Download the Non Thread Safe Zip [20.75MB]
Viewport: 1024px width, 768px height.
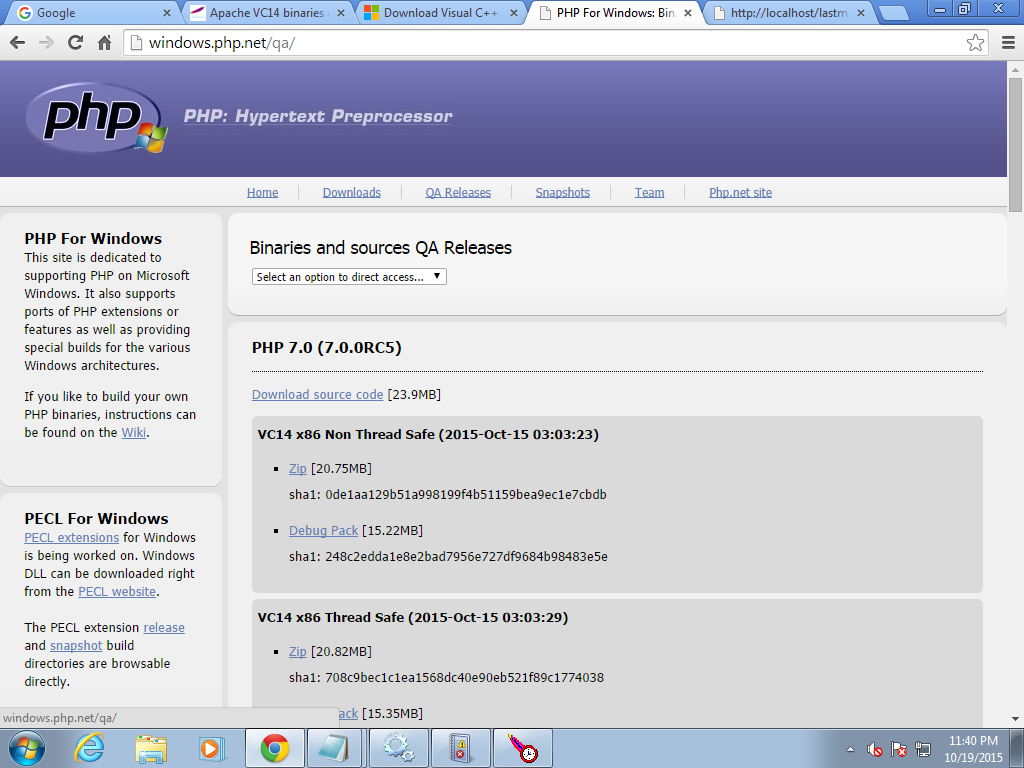pos(298,469)
